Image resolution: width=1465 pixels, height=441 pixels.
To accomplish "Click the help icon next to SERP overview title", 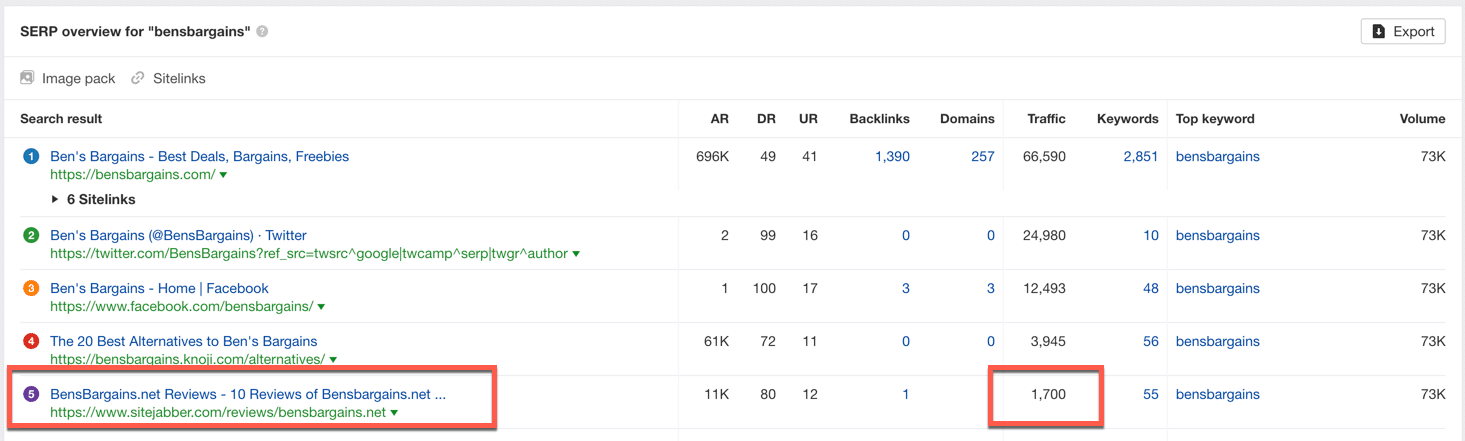I will click(262, 32).
